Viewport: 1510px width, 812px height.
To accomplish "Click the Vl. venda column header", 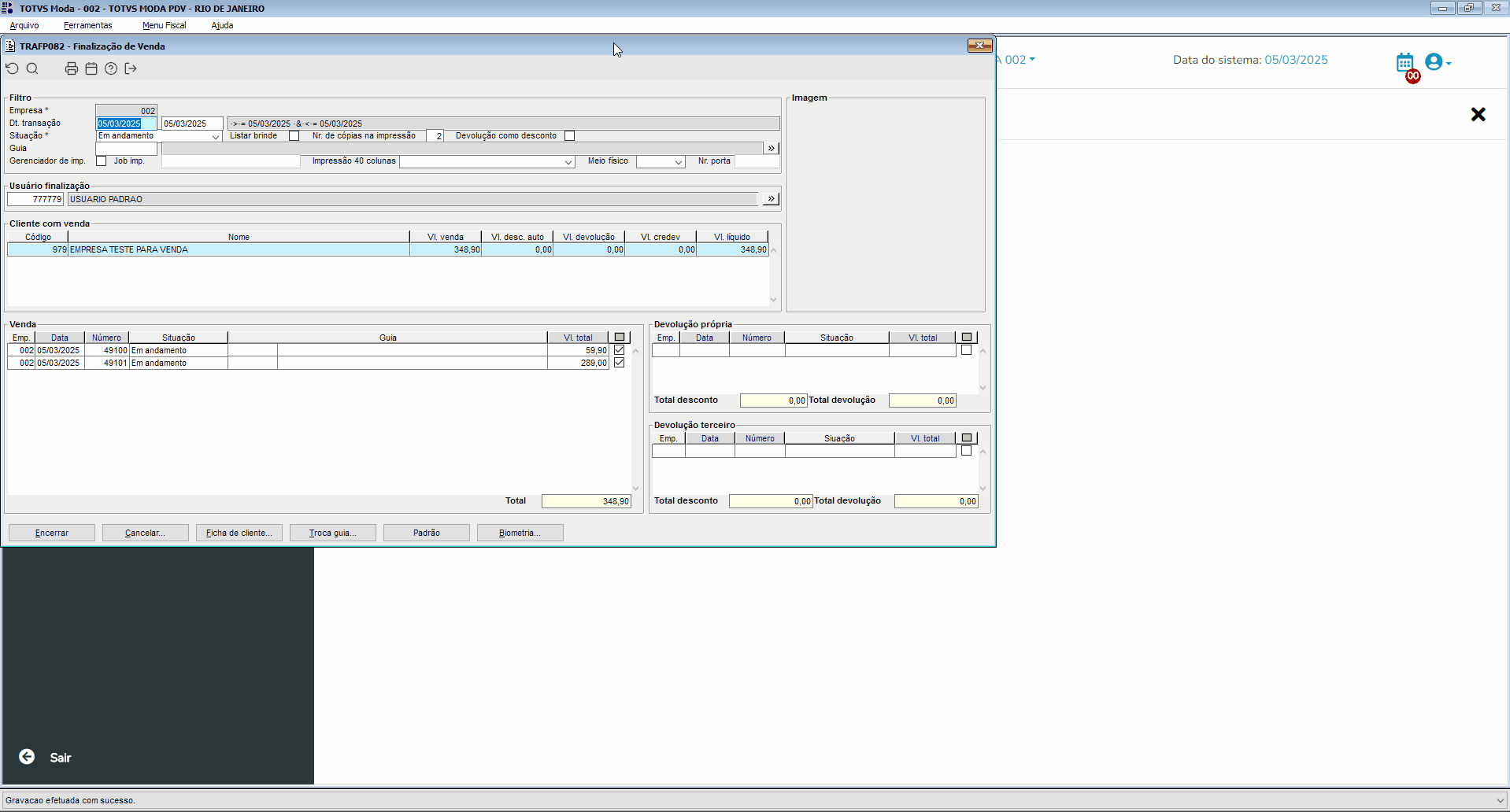I will [446, 237].
